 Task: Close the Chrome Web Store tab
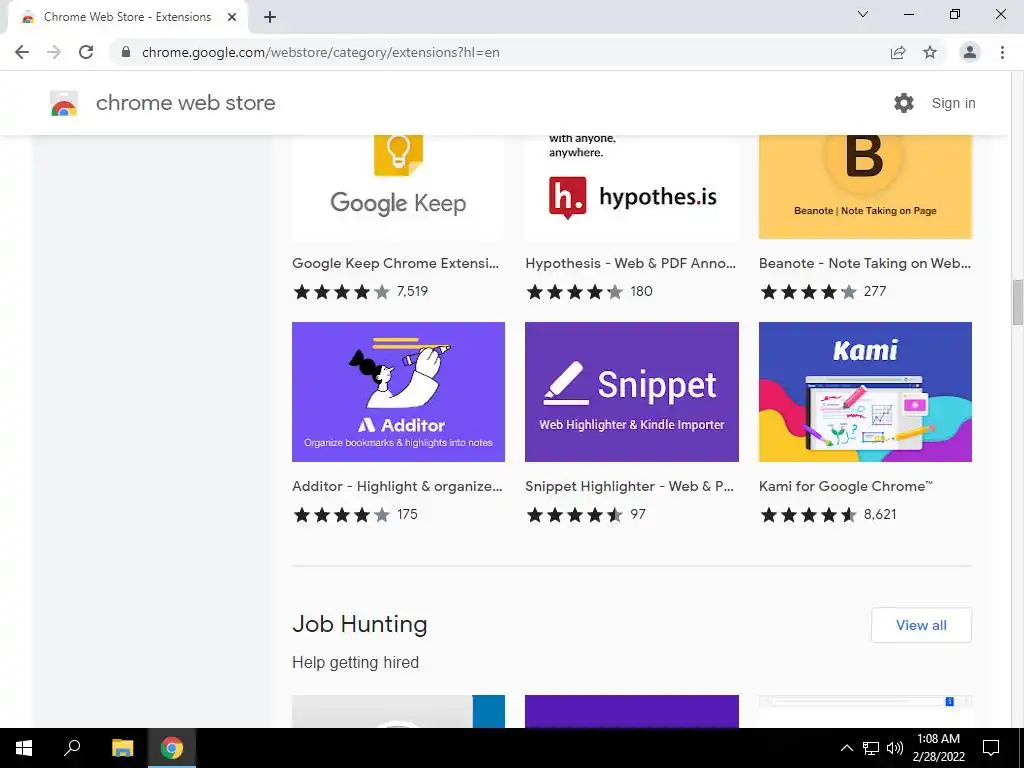click(232, 17)
